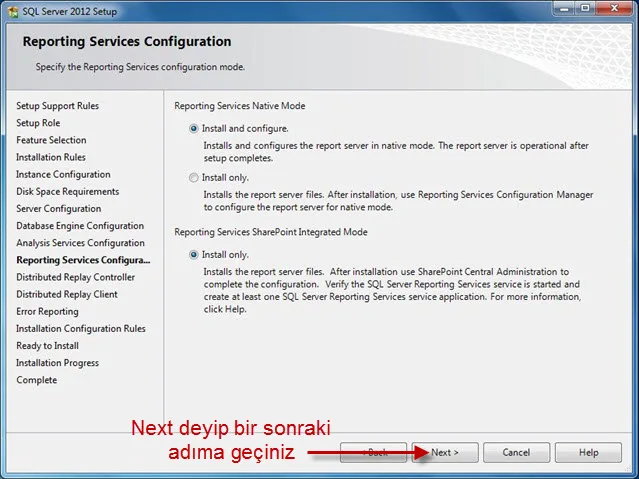Click 'Reporting Services Native Mode' heading
639x479 pixels.
240,106
